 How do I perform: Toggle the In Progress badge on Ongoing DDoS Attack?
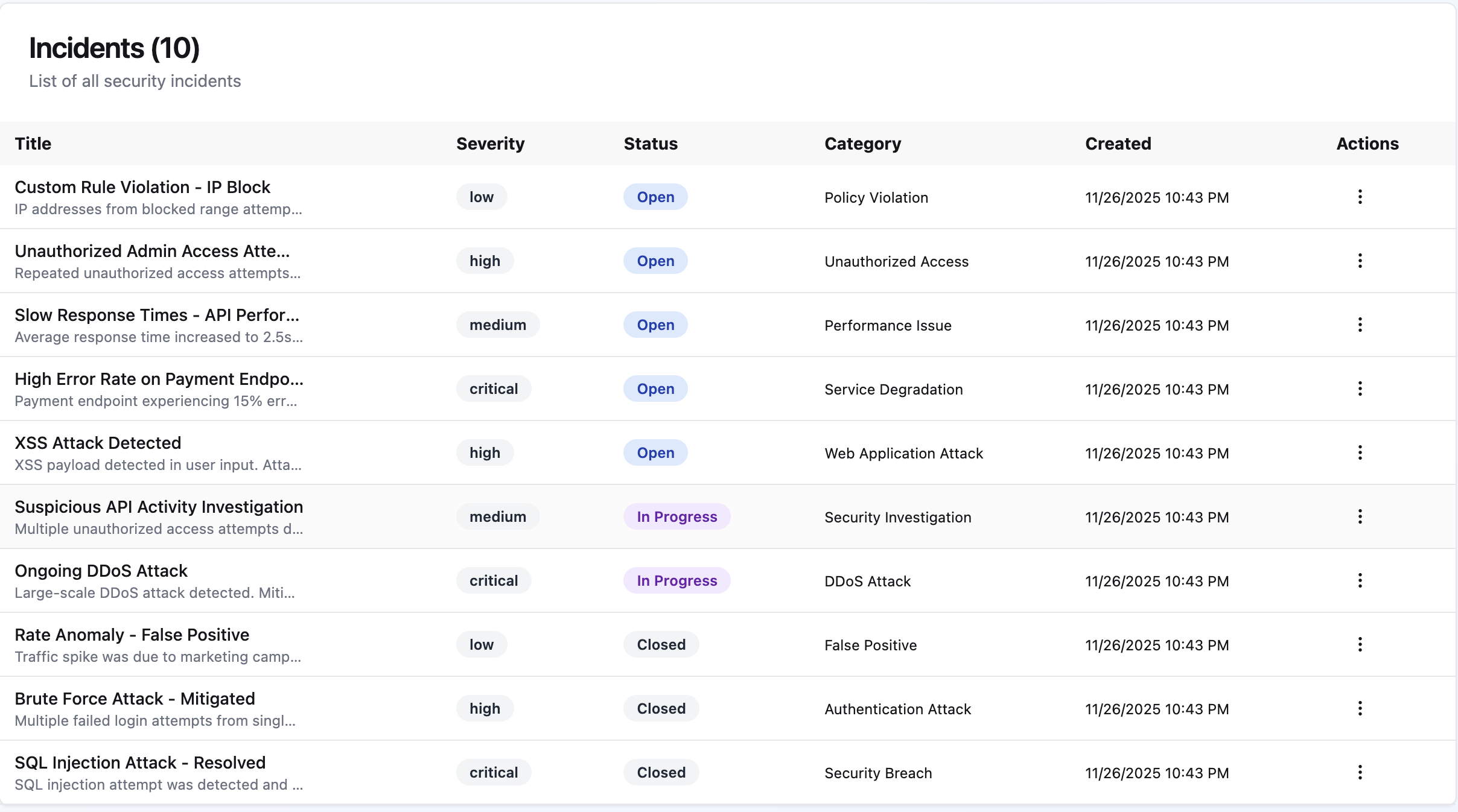coord(676,580)
